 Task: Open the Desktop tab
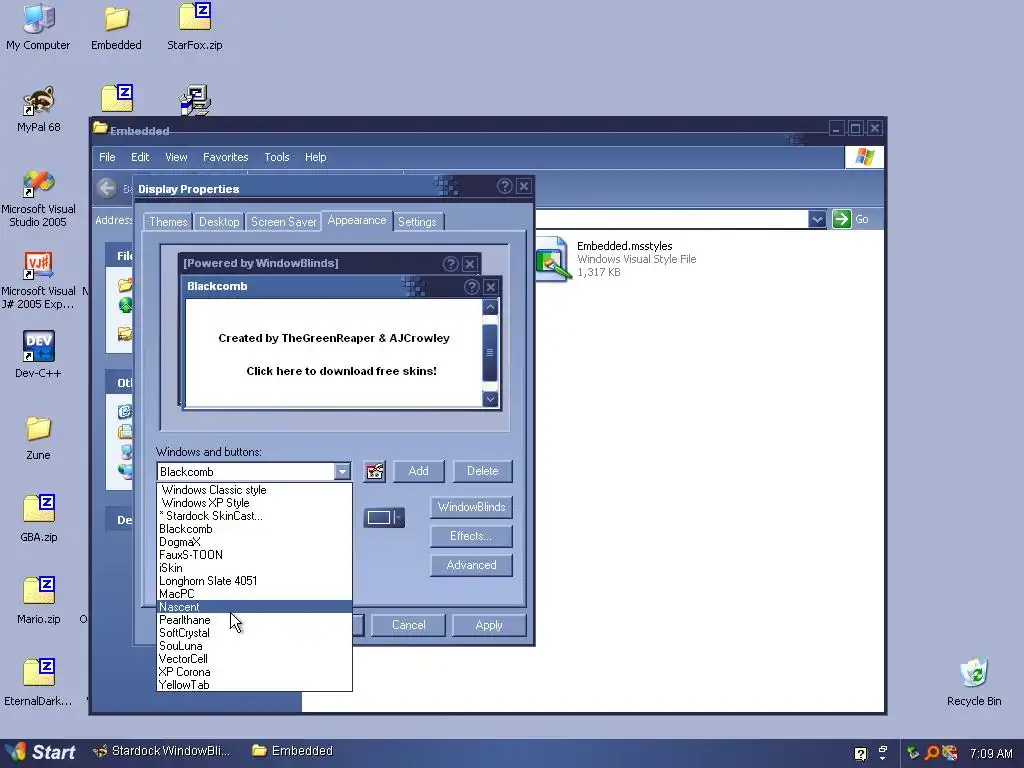click(219, 222)
